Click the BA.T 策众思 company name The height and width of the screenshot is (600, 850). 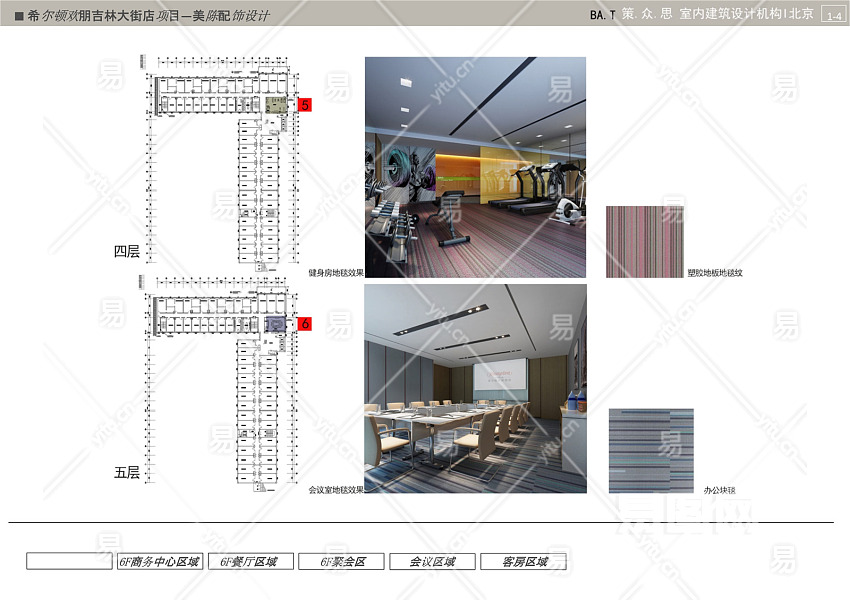pos(701,14)
